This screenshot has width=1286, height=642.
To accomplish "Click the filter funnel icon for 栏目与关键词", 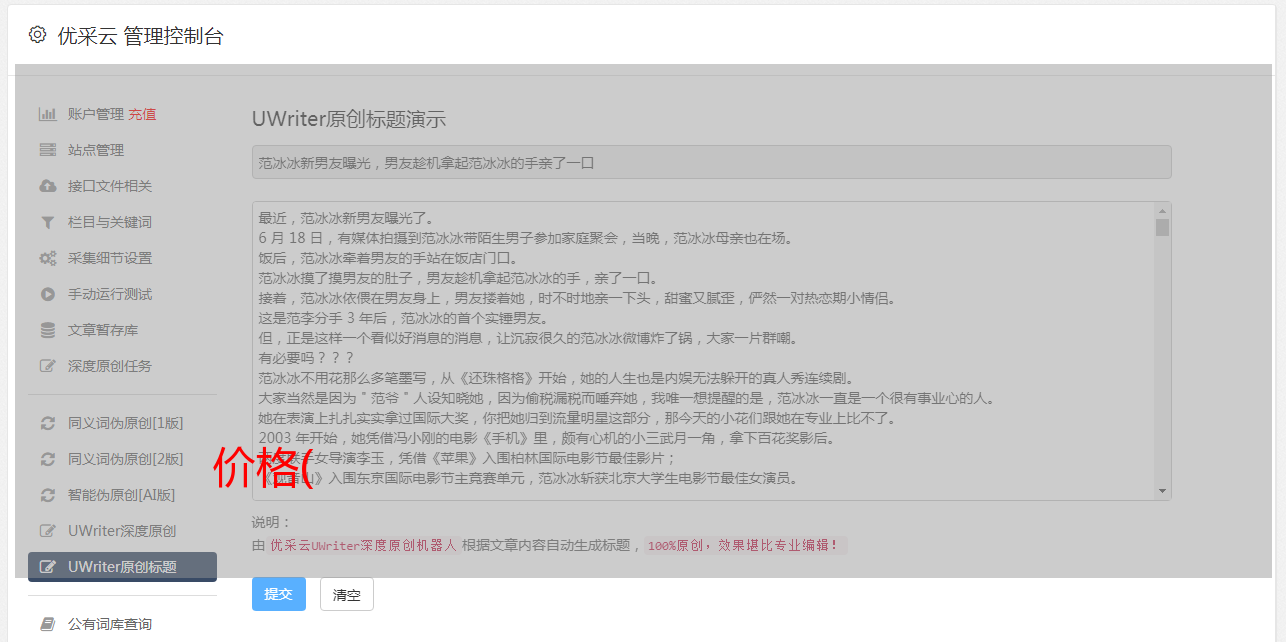I will pos(47,222).
